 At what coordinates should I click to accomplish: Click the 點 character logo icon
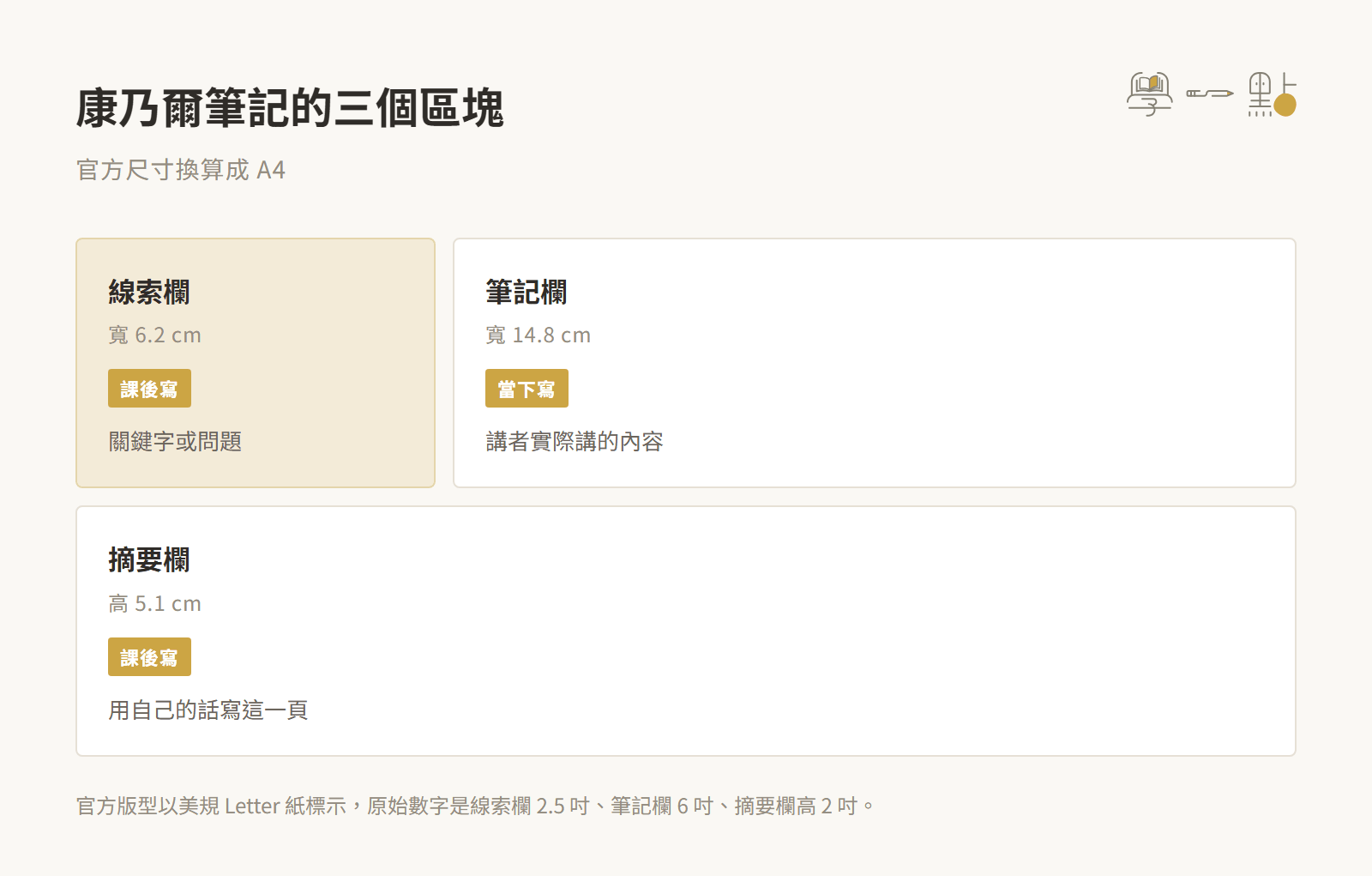1272,94
